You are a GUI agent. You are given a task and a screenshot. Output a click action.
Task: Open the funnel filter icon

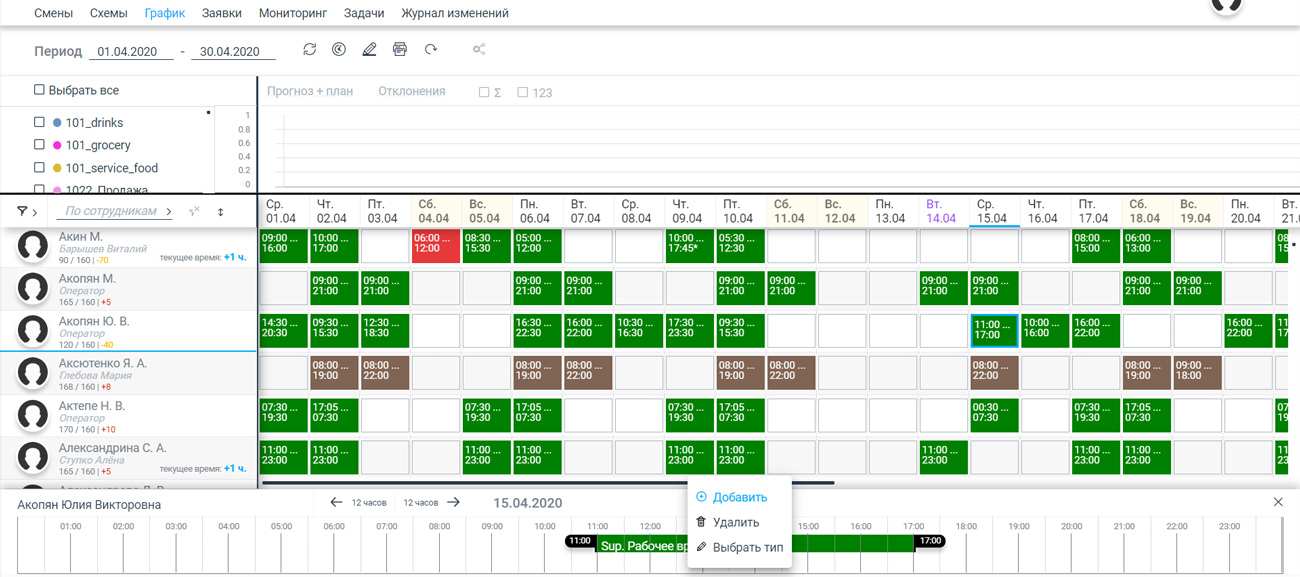click(22, 212)
